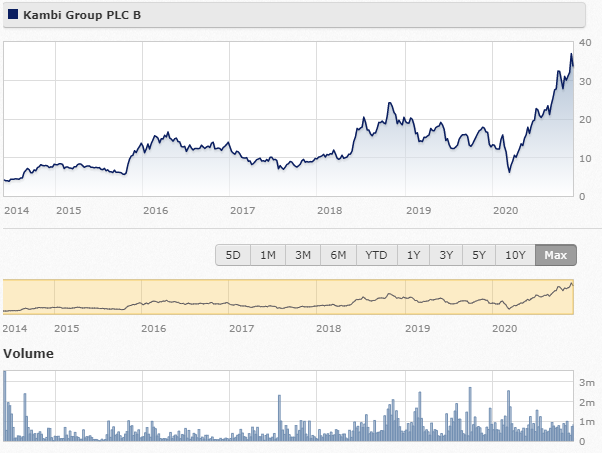Click the 2019 label below main chart
The width and height of the screenshot is (602, 453).
pyautogui.click(x=418, y=210)
